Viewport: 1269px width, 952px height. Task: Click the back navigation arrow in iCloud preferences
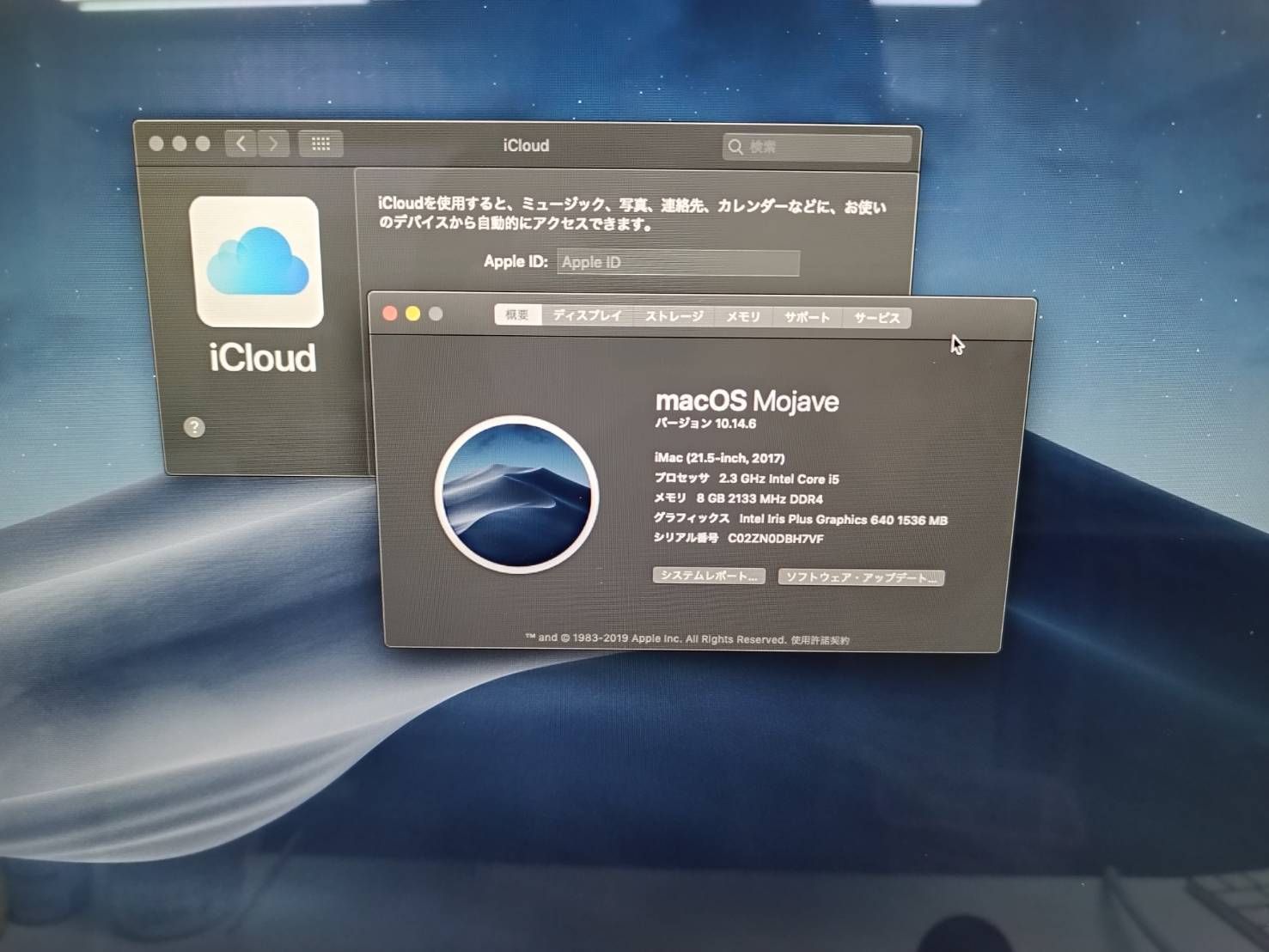point(241,143)
